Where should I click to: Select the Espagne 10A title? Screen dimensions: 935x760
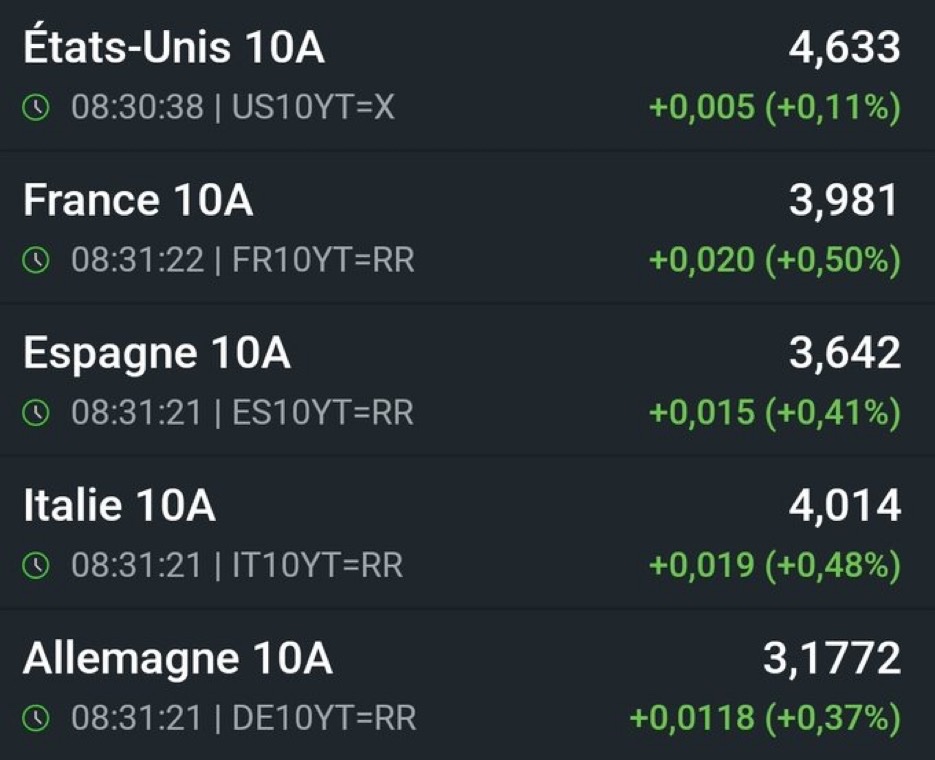[157, 353]
